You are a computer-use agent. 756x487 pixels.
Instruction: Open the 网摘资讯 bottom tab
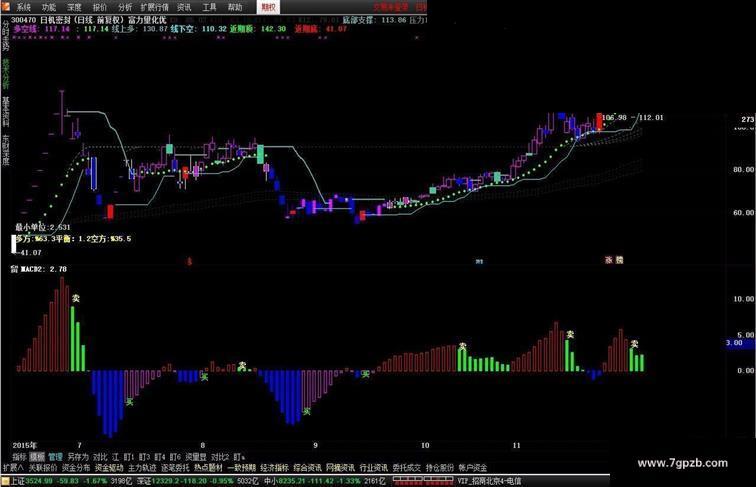point(340,468)
